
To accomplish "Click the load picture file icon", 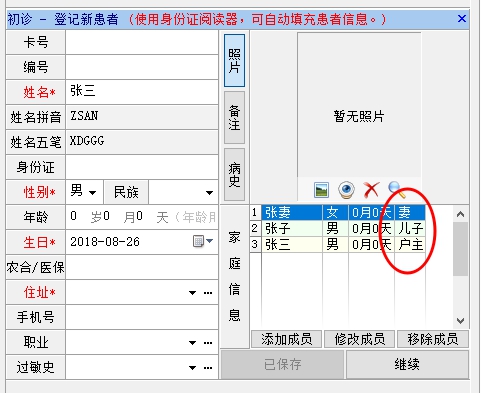I will [x=322, y=190].
